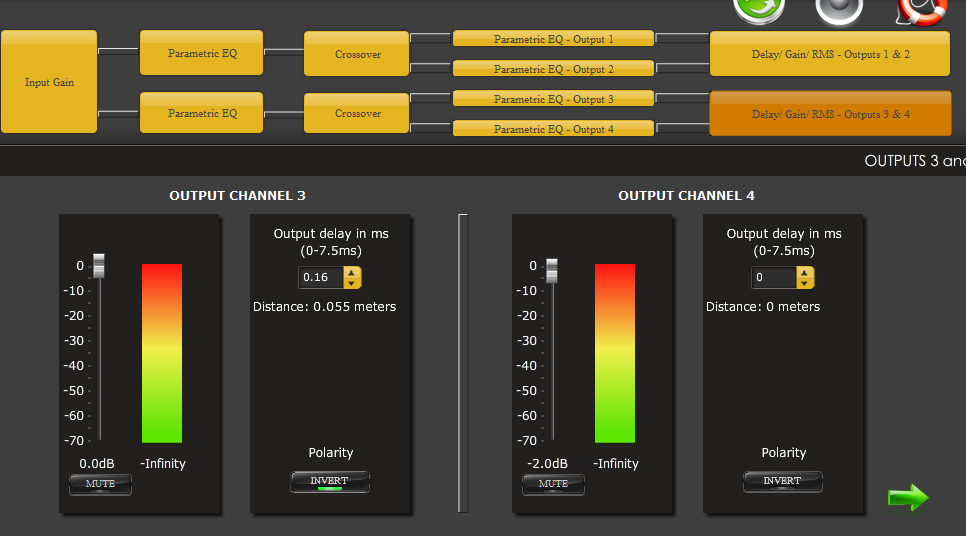This screenshot has height=536, width=966.
Task: Toggle polarity Invert for Output Channel 3
Action: 329,482
